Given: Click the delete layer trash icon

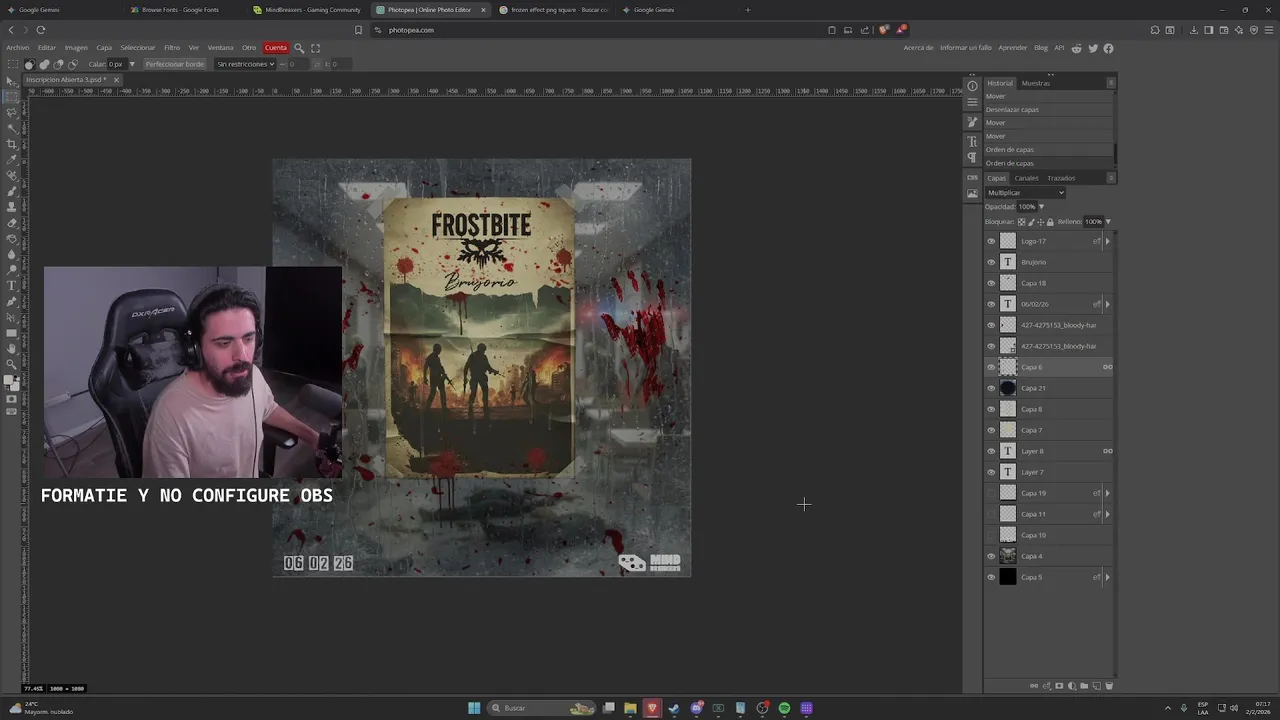Looking at the screenshot, I should [1109, 686].
